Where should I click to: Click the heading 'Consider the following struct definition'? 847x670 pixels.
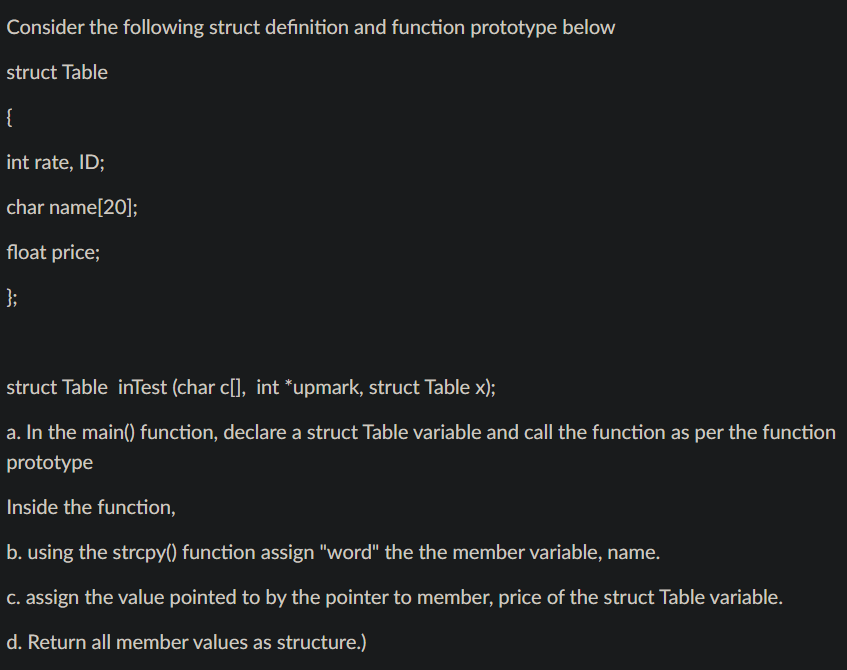click(311, 28)
